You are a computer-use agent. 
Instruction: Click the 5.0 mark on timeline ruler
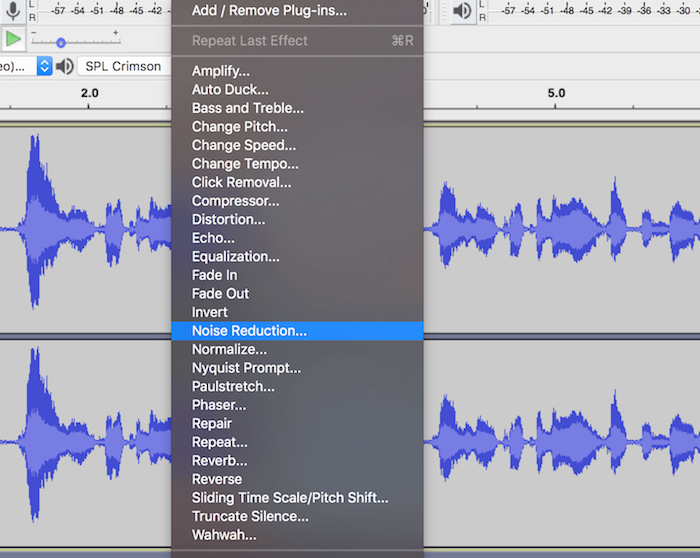pos(556,93)
